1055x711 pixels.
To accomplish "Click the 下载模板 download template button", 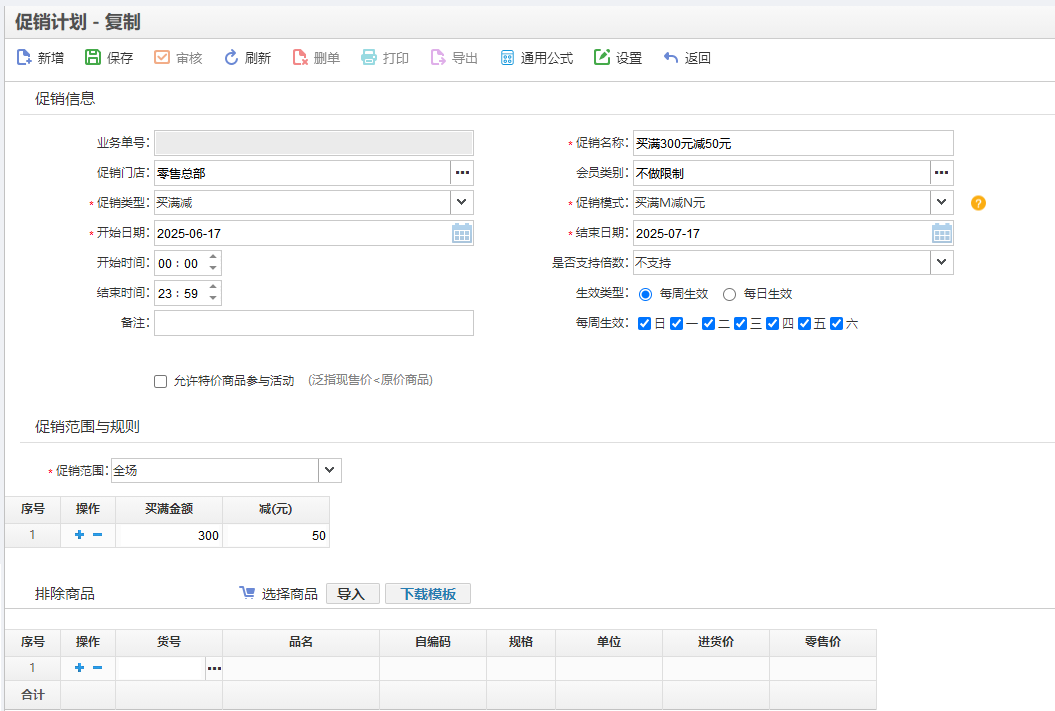I will [428, 593].
